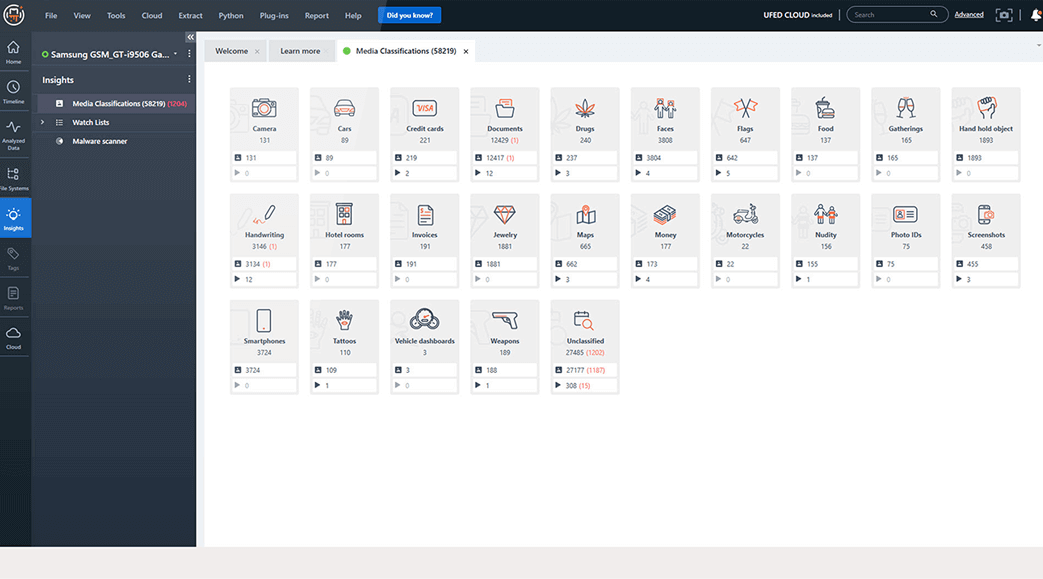
Task: Click the Advanced search link
Action: [968, 15]
